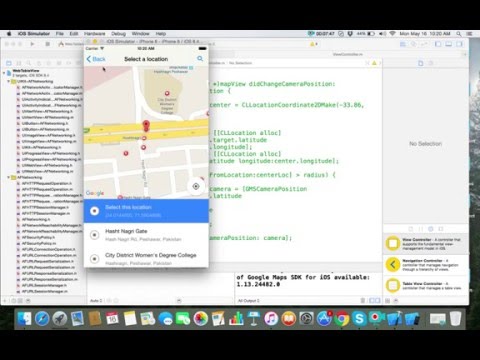This screenshot has width=480, height=360.
Task: Open Notification Center in the menu bar
Action: click(469, 34)
